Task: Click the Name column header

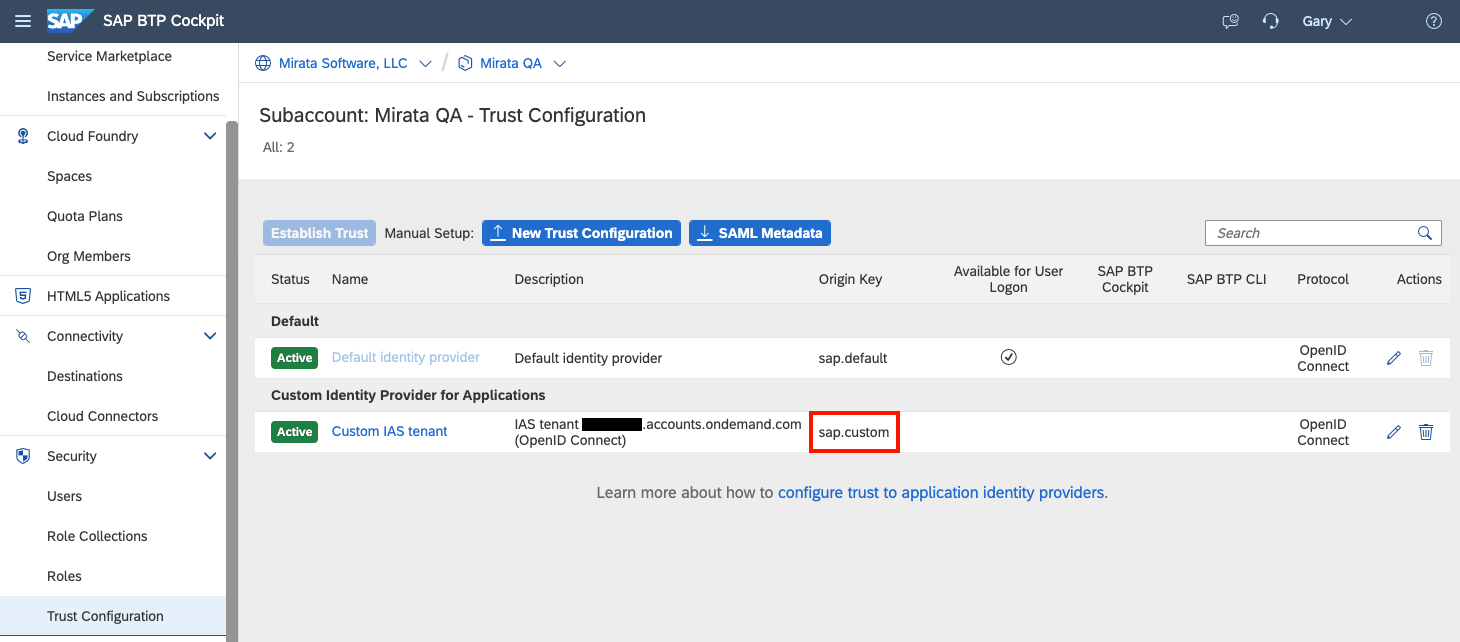Action: pos(350,279)
